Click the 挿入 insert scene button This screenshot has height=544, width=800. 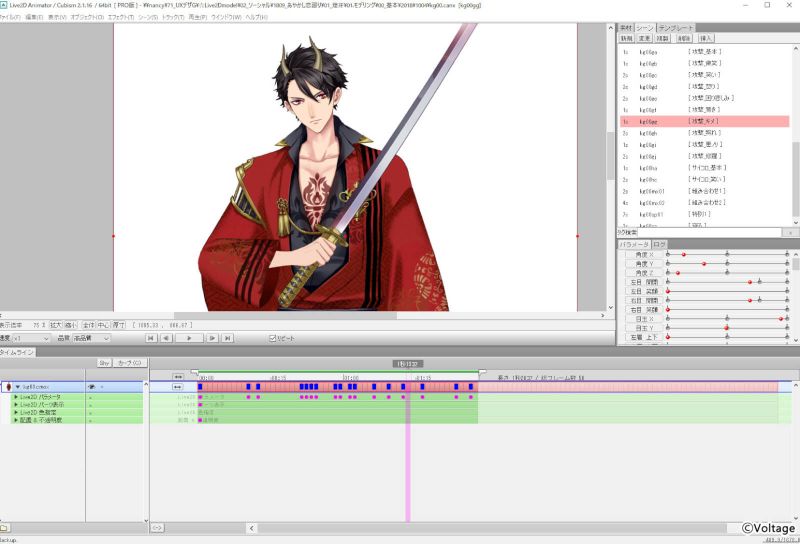tap(706, 38)
